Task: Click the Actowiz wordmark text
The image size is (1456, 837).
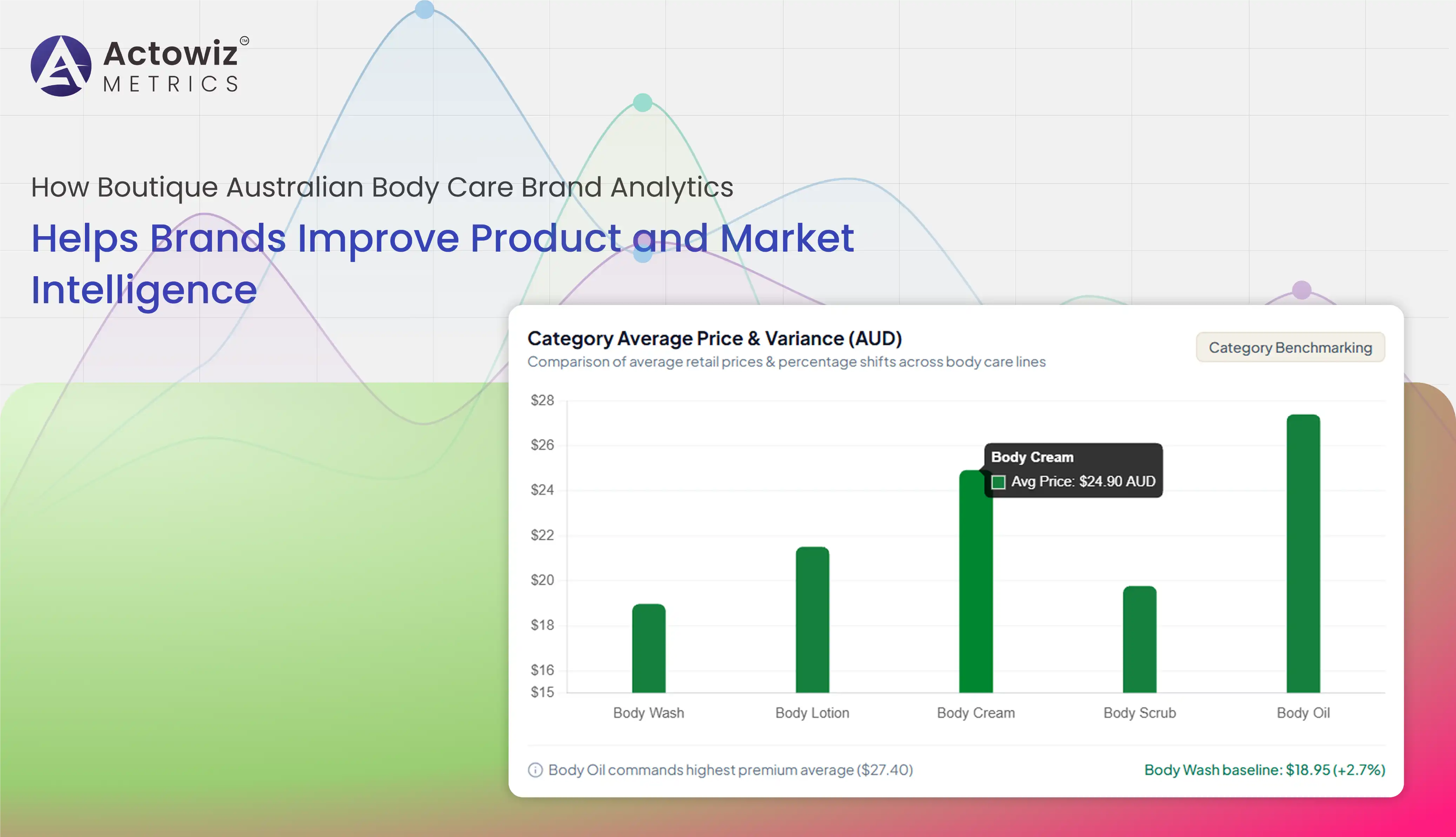Action: (x=171, y=54)
